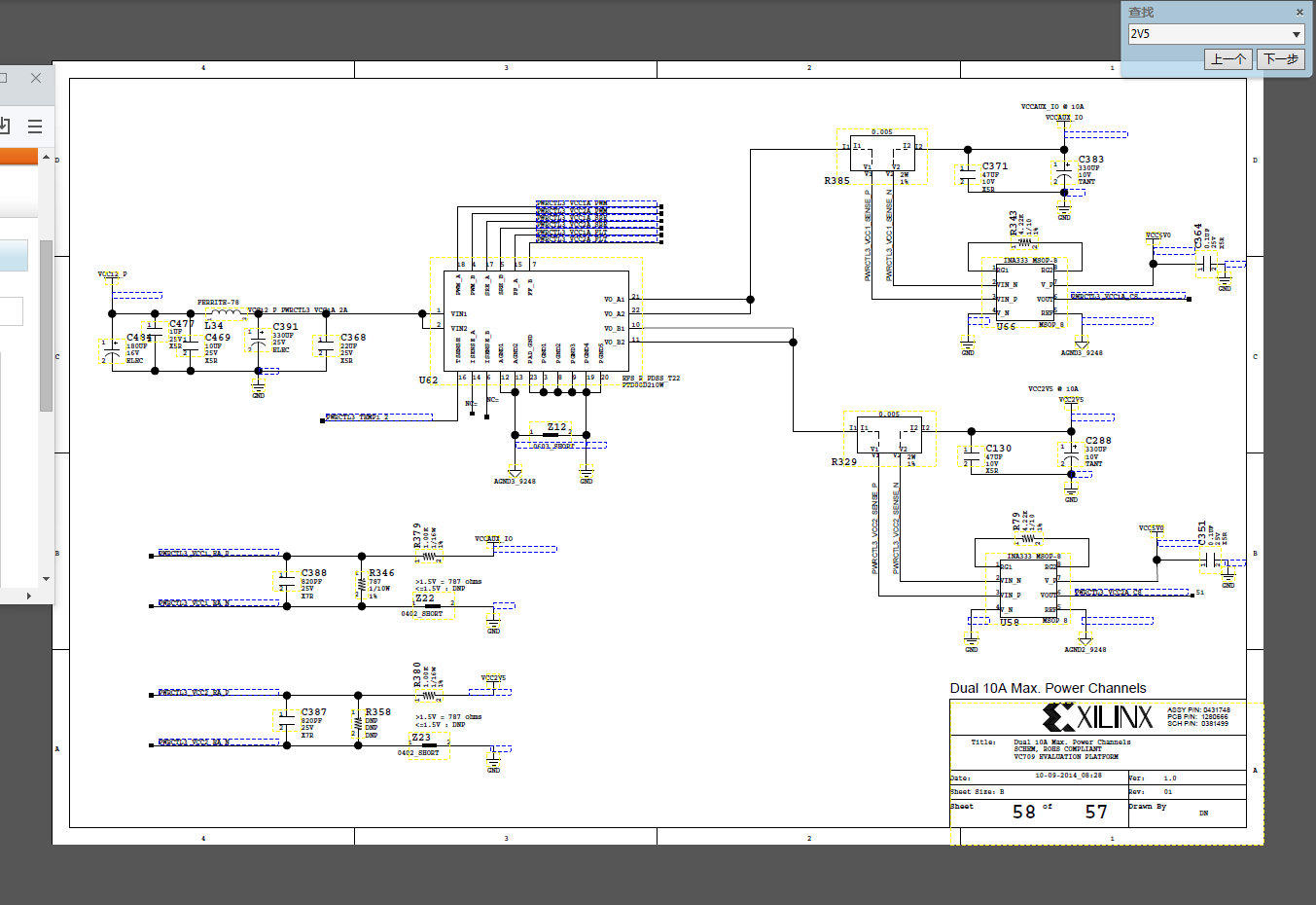This screenshot has height=905, width=1316.
Task: Go to previous match with 上一个
Action: click(x=1227, y=59)
